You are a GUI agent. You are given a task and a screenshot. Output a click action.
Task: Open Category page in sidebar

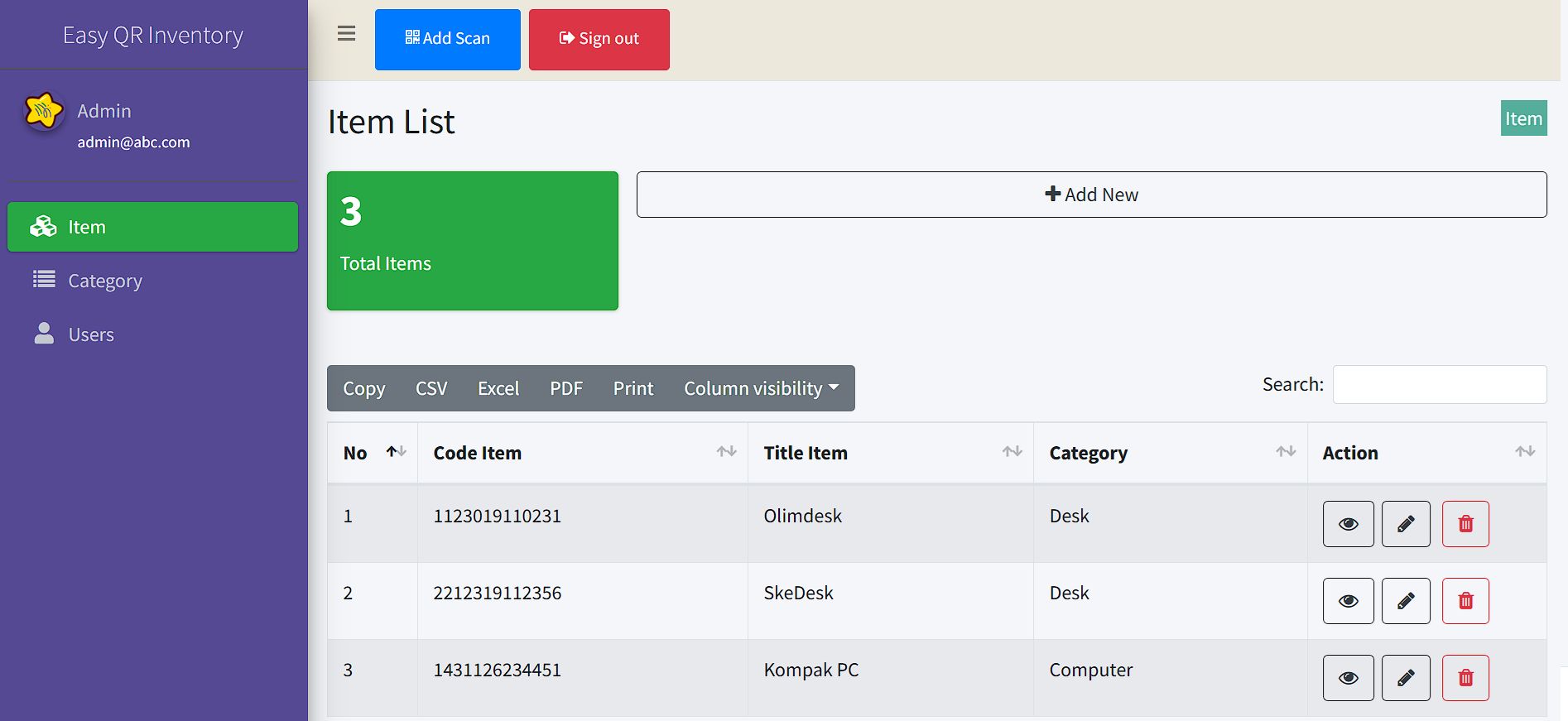[x=105, y=281]
